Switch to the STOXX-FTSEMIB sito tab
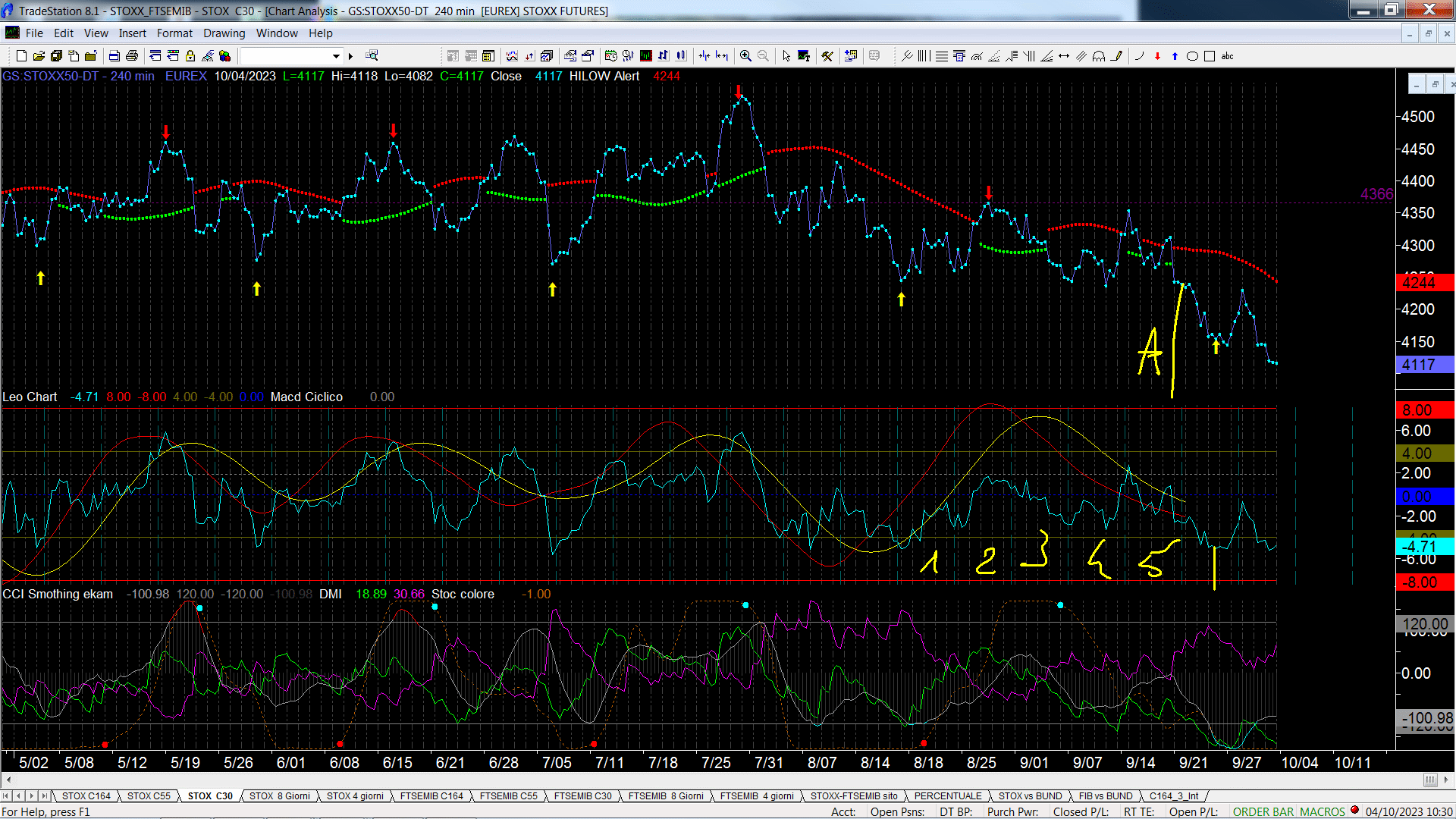1456x819 pixels. (854, 796)
